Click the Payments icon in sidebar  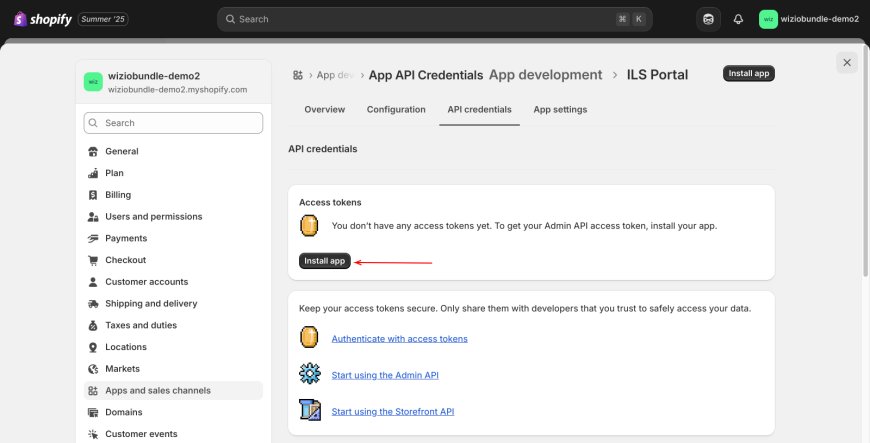point(93,238)
